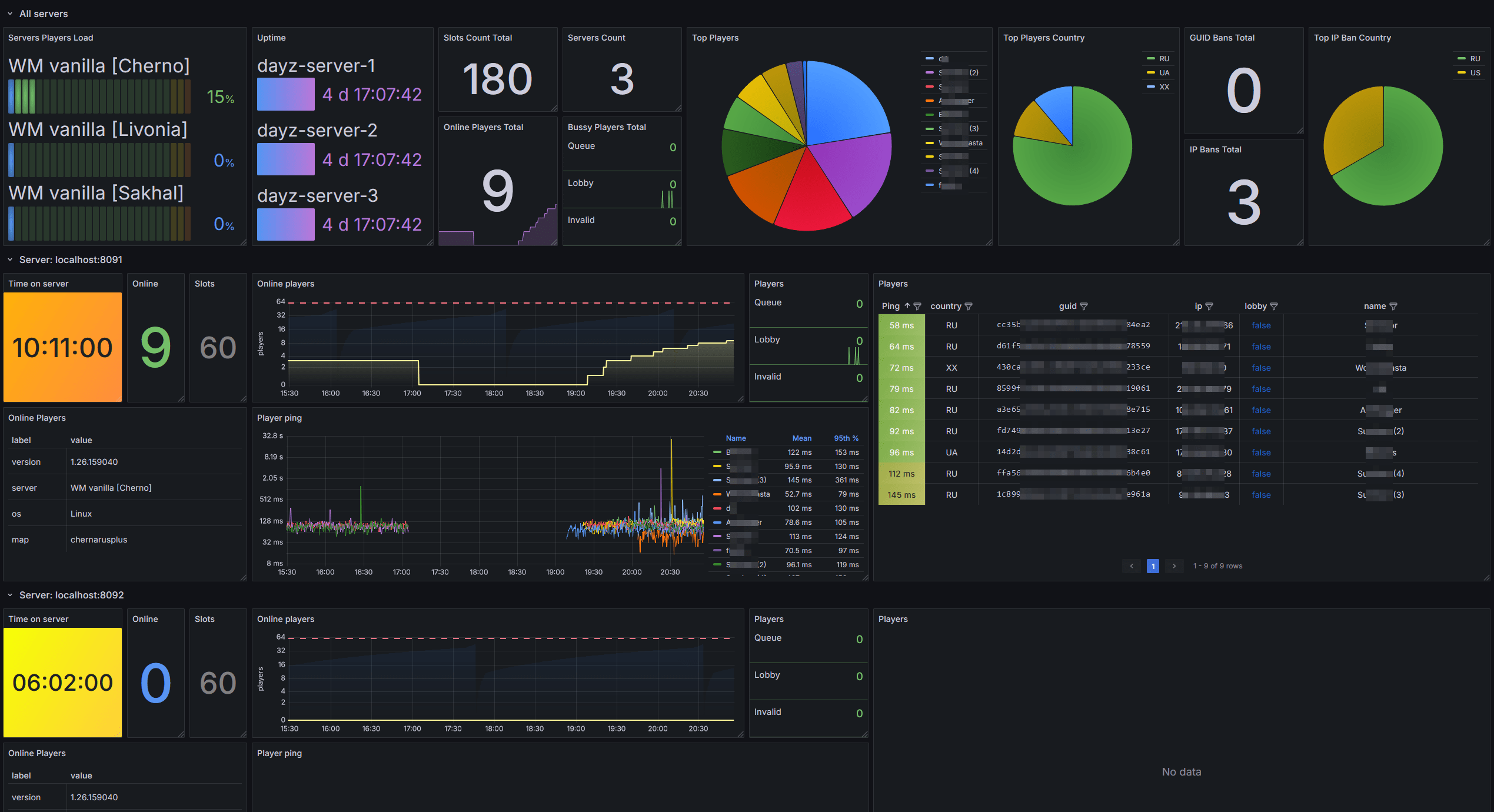
Task: Open the guid column filter icon
Action: coord(1084,306)
